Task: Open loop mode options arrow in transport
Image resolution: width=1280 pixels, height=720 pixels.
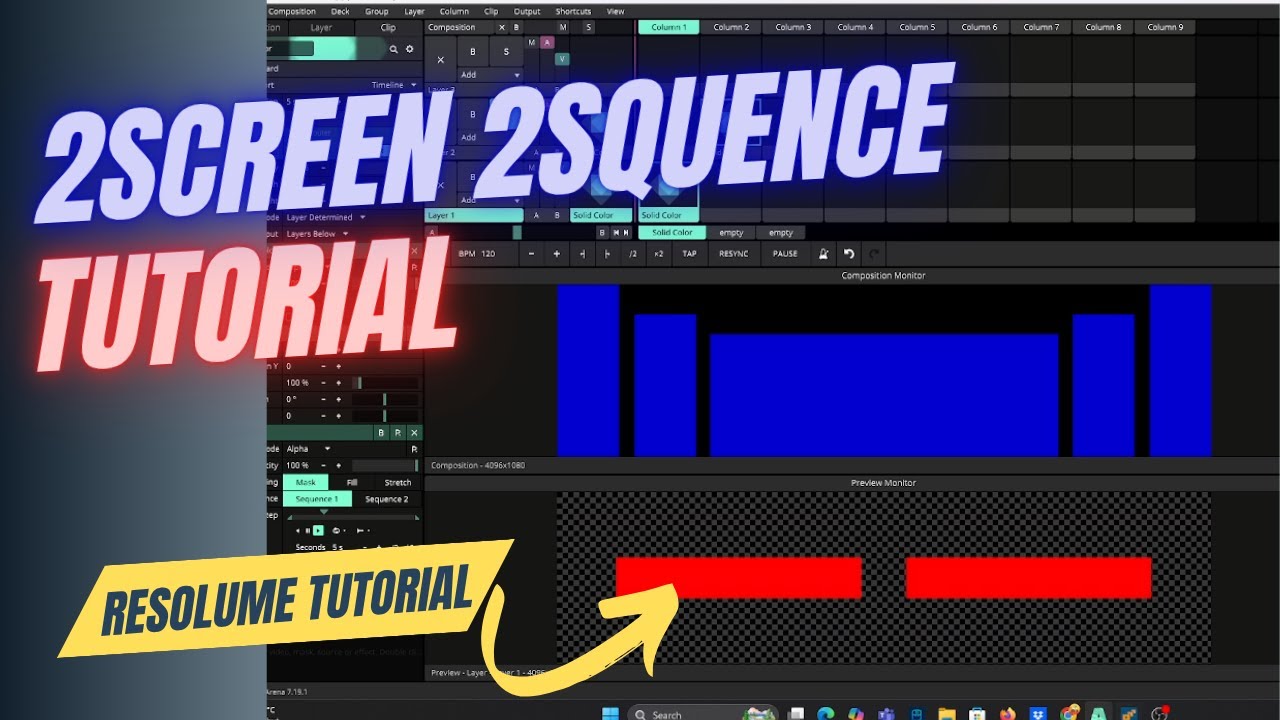Action: (x=343, y=531)
